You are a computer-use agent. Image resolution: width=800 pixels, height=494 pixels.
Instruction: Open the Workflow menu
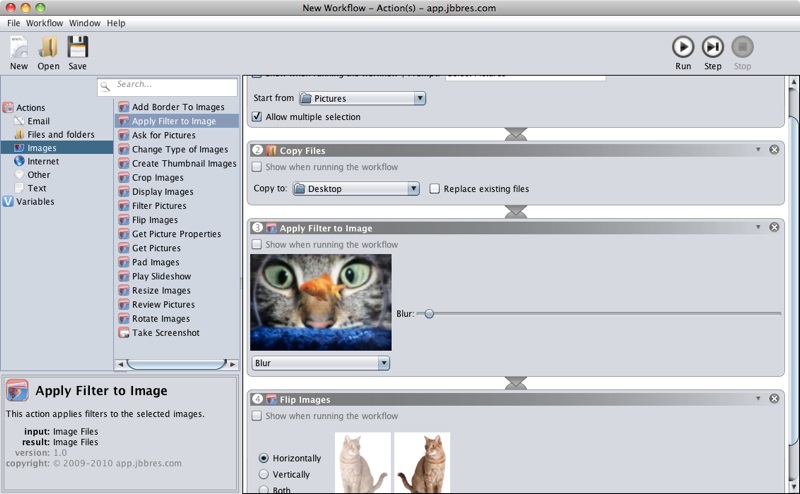44,23
